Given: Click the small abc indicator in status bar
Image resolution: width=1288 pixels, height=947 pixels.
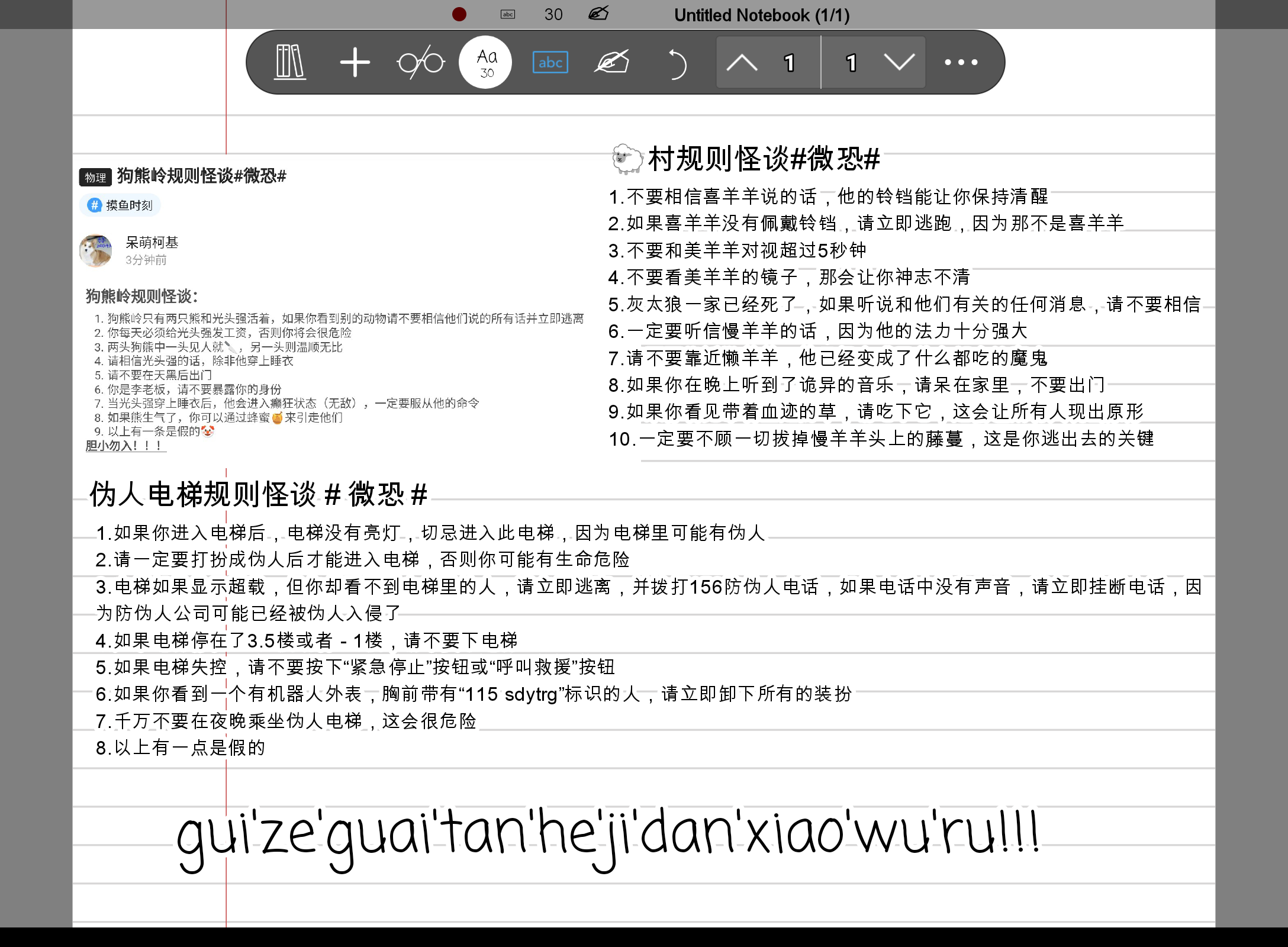Looking at the screenshot, I should coord(508,14).
